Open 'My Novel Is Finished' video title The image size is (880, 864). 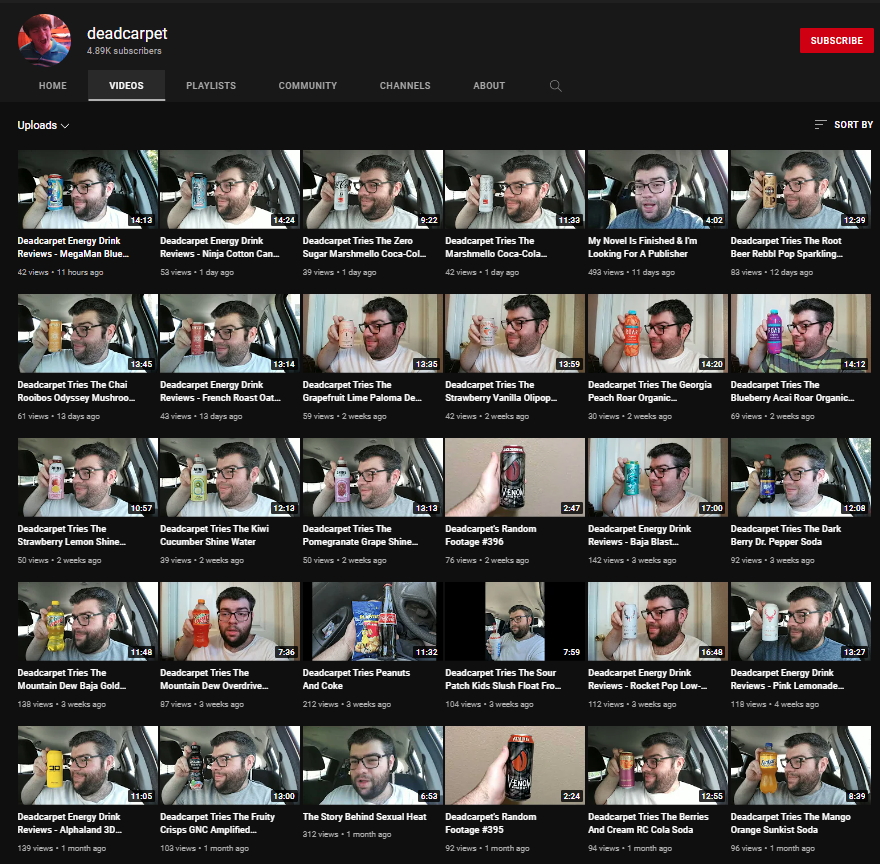(642, 247)
